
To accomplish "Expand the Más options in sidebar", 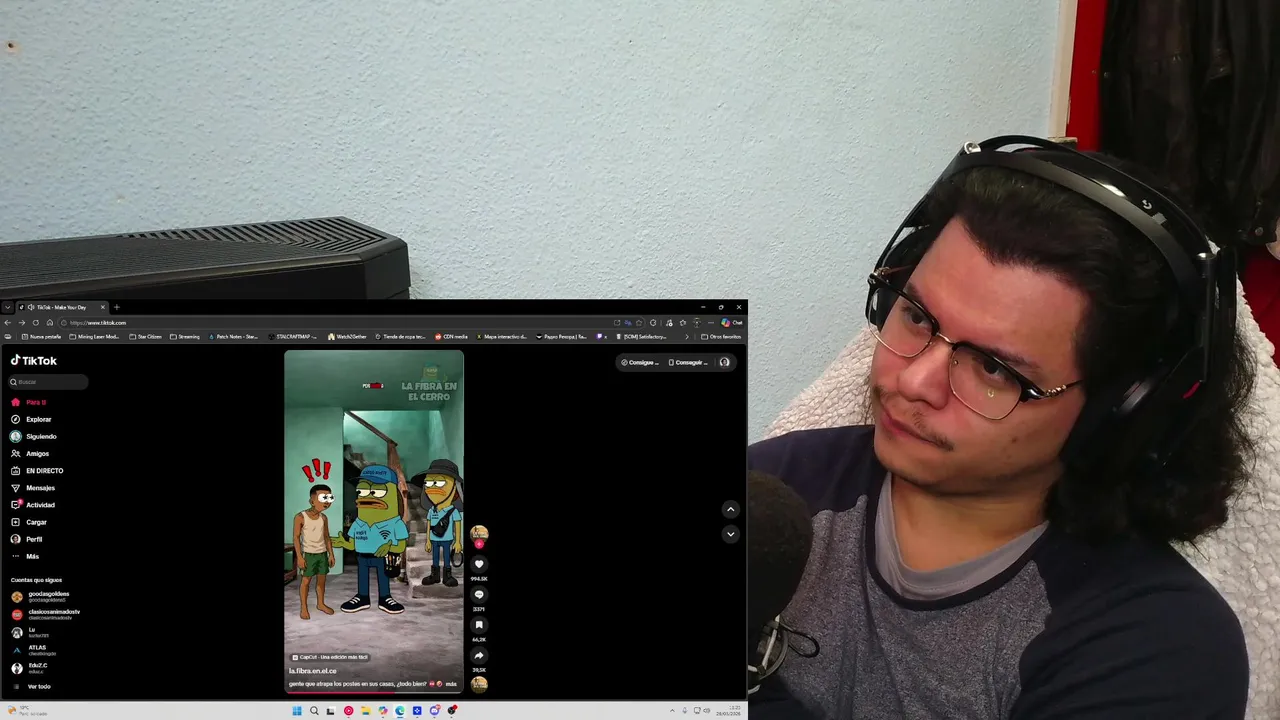I will [25, 556].
